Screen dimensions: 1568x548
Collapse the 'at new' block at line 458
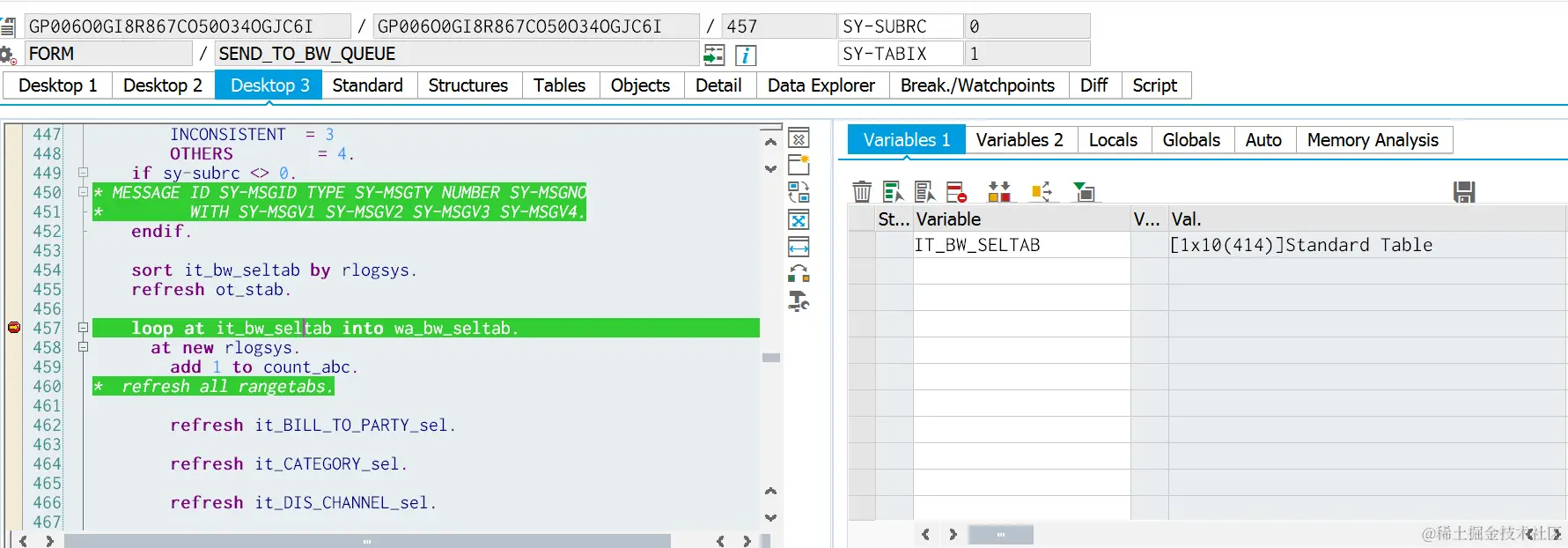[x=83, y=347]
